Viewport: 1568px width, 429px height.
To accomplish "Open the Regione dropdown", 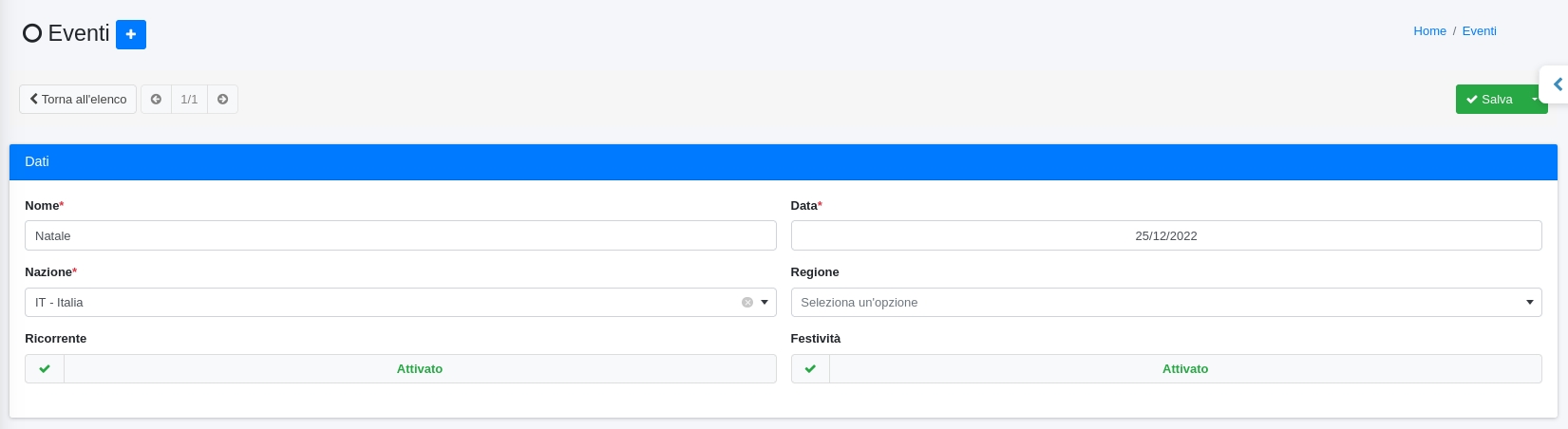I will [1165, 303].
